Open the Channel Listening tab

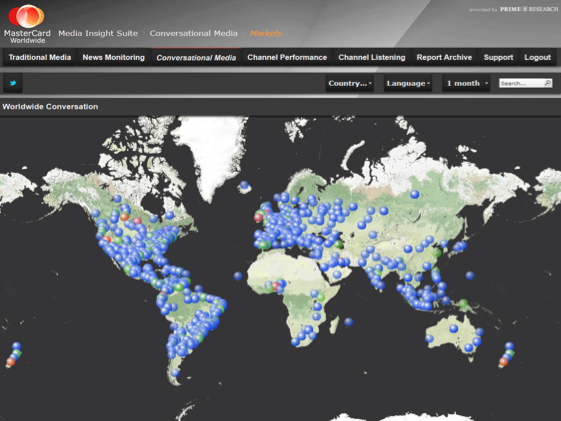[372, 57]
